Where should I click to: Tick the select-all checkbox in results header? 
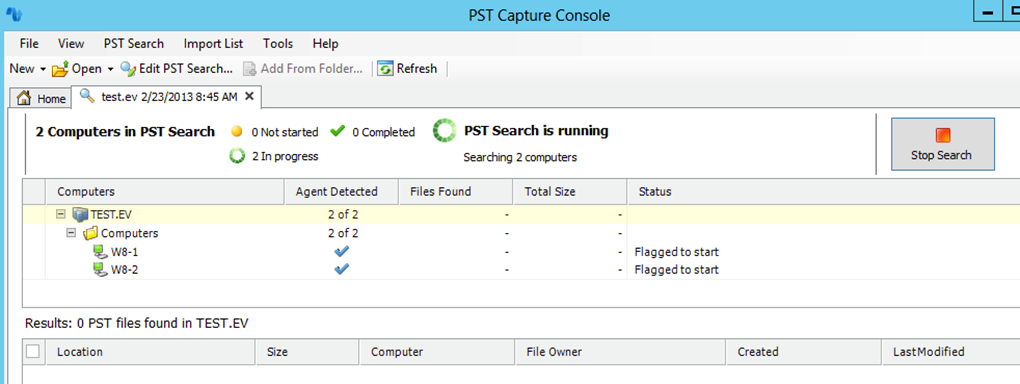pyautogui.click(x=33, y=351)
